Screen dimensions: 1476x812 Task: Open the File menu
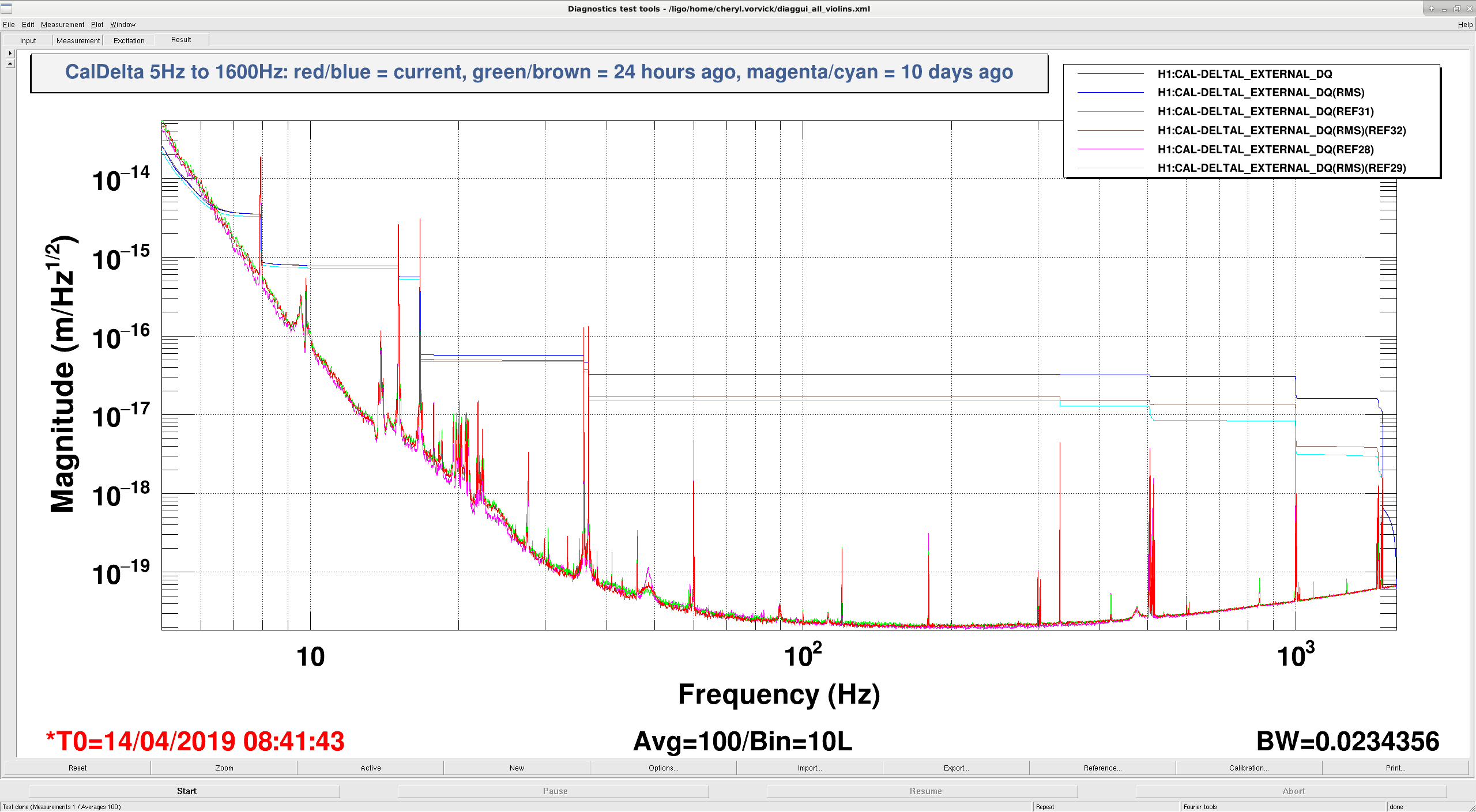coord(9,24)
